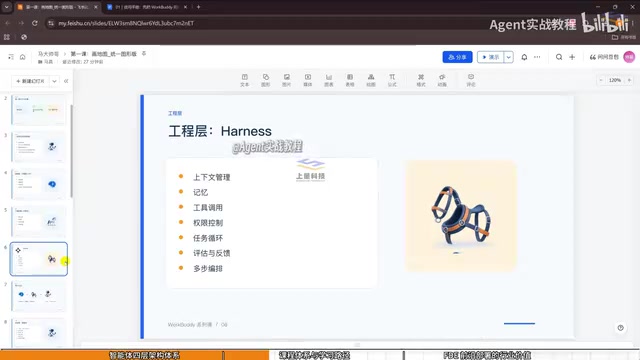Click the bullet text 记忆
This screenshot has width=640, height=360.
pos(200,192)
